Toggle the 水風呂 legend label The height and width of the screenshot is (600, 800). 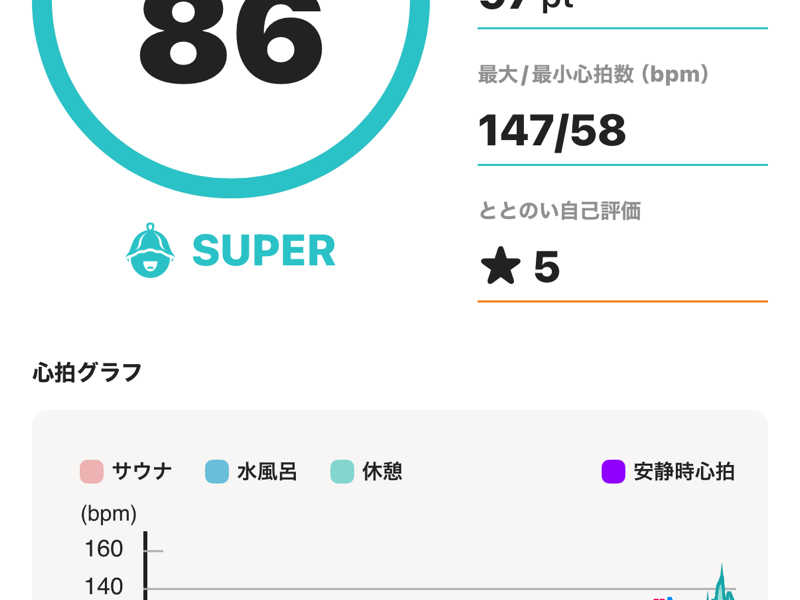(x=267, y=471)
